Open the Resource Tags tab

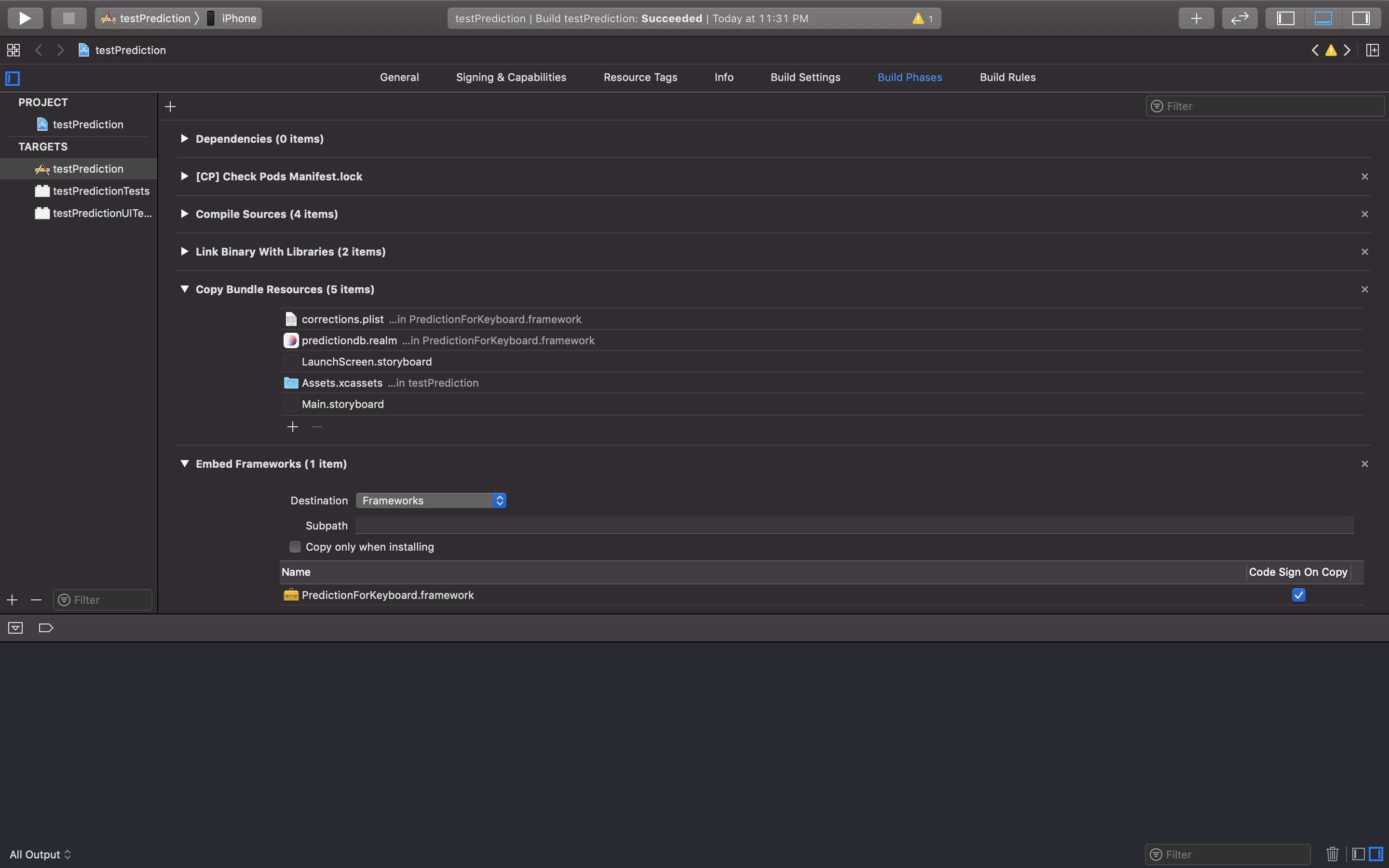coord(640,77)
